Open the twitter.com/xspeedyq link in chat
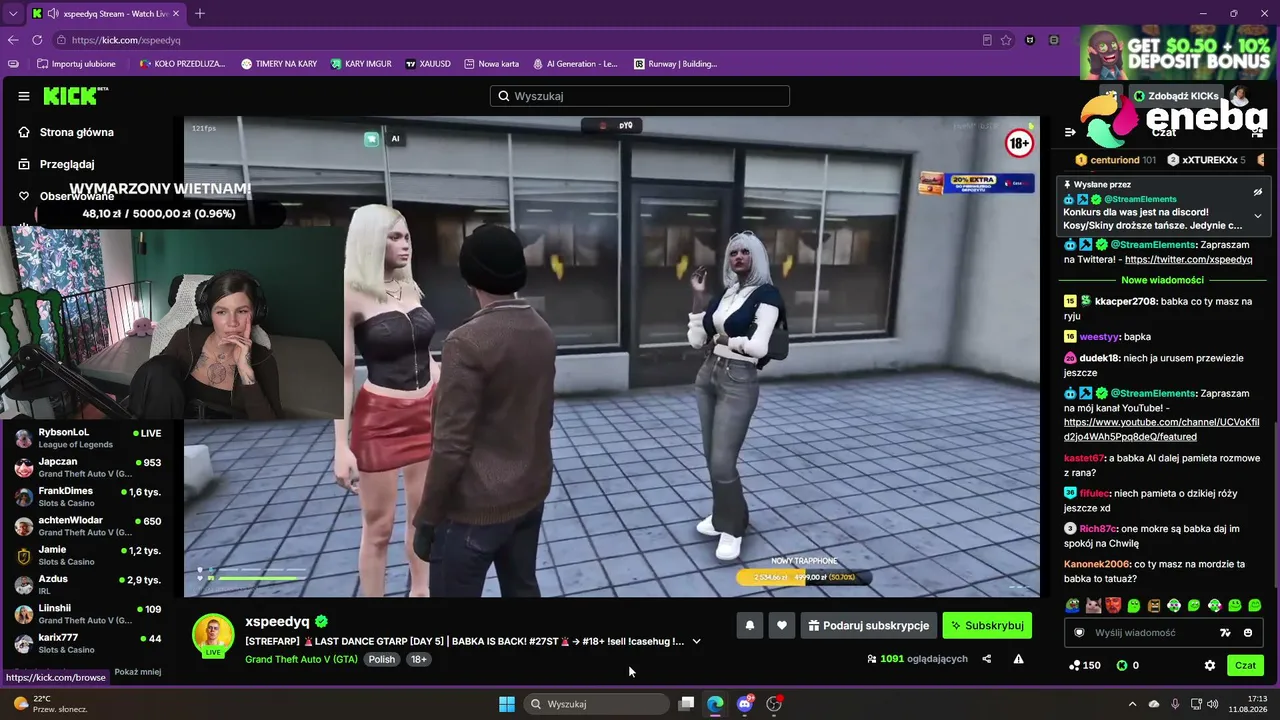1280x720 pixels. tap(1188, 259)
